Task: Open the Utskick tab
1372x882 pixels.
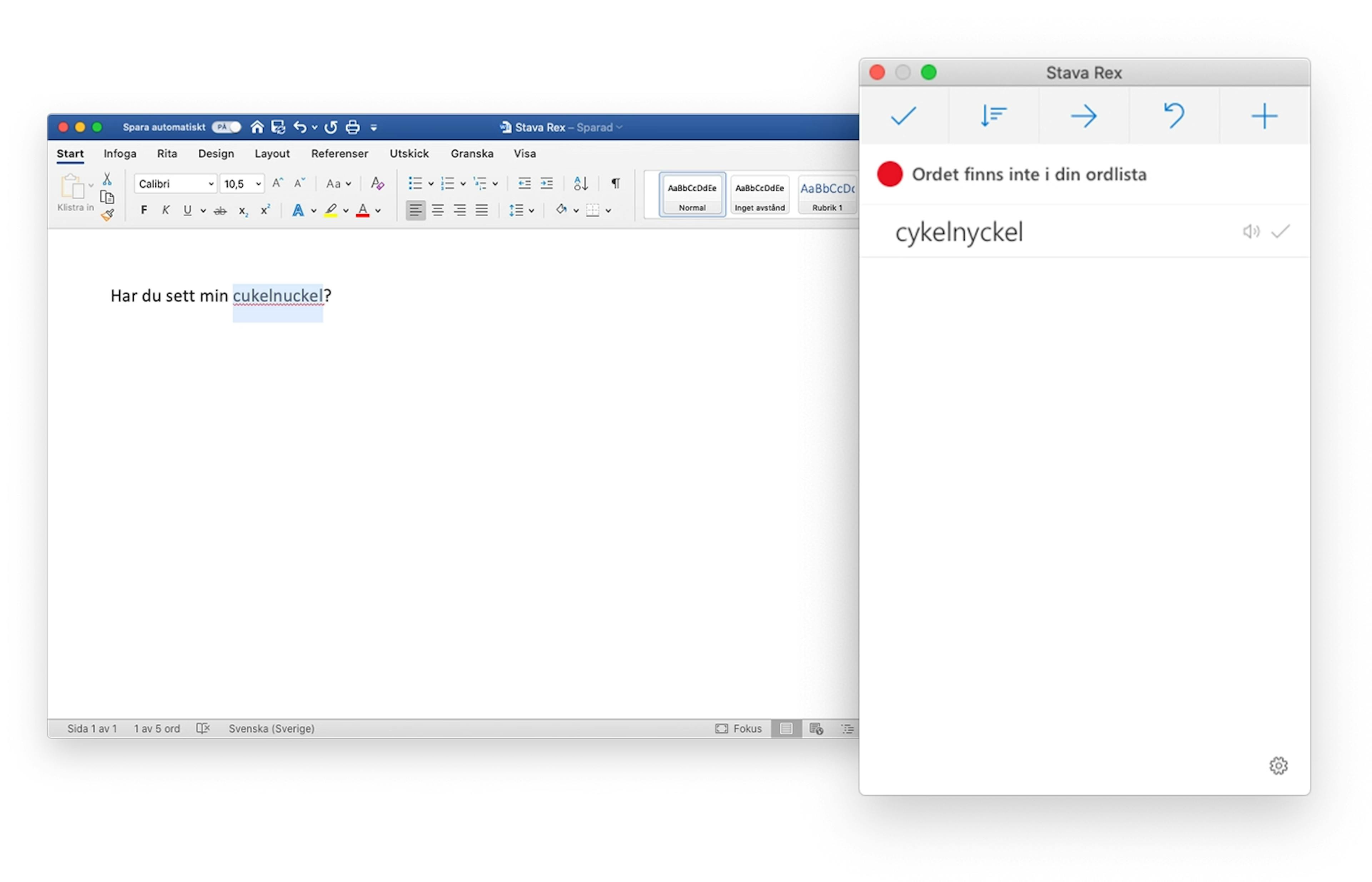Action: point(409,154)
